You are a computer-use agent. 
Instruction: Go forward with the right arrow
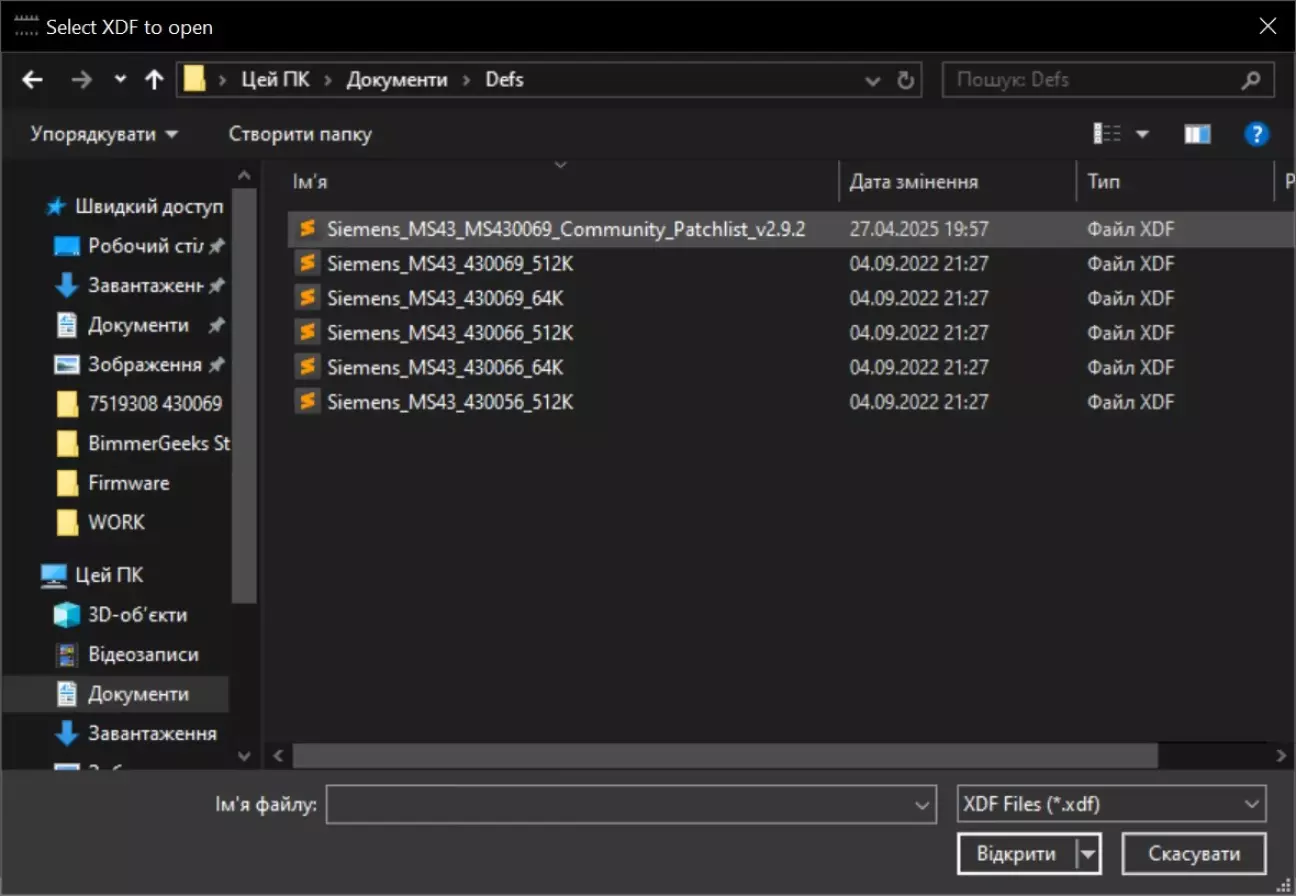82,80
